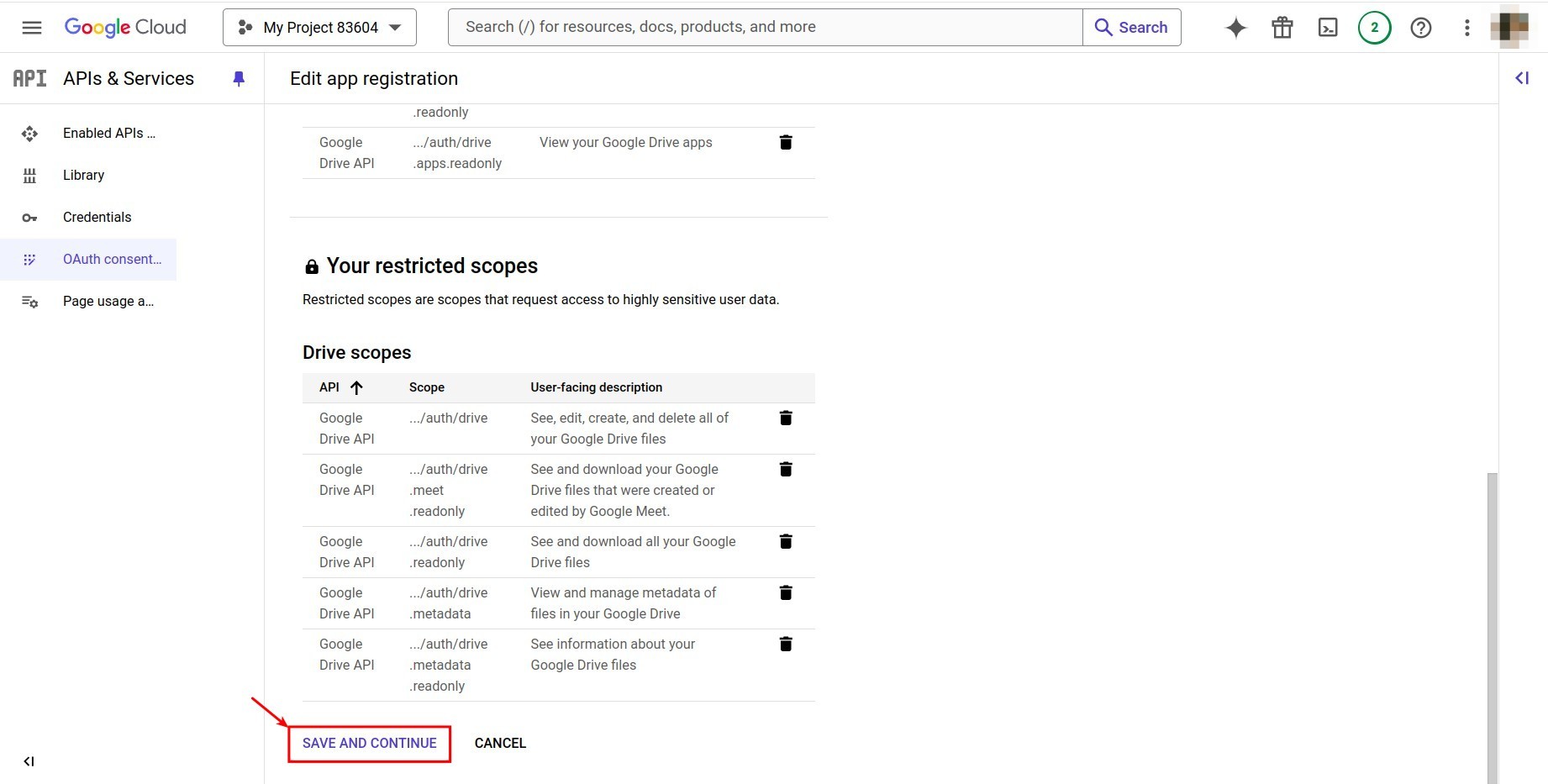Image resolution: width=1548 pixels, height=784 pixels.
Task: Collapse the right side info panel
Action: click(1521, 78)
